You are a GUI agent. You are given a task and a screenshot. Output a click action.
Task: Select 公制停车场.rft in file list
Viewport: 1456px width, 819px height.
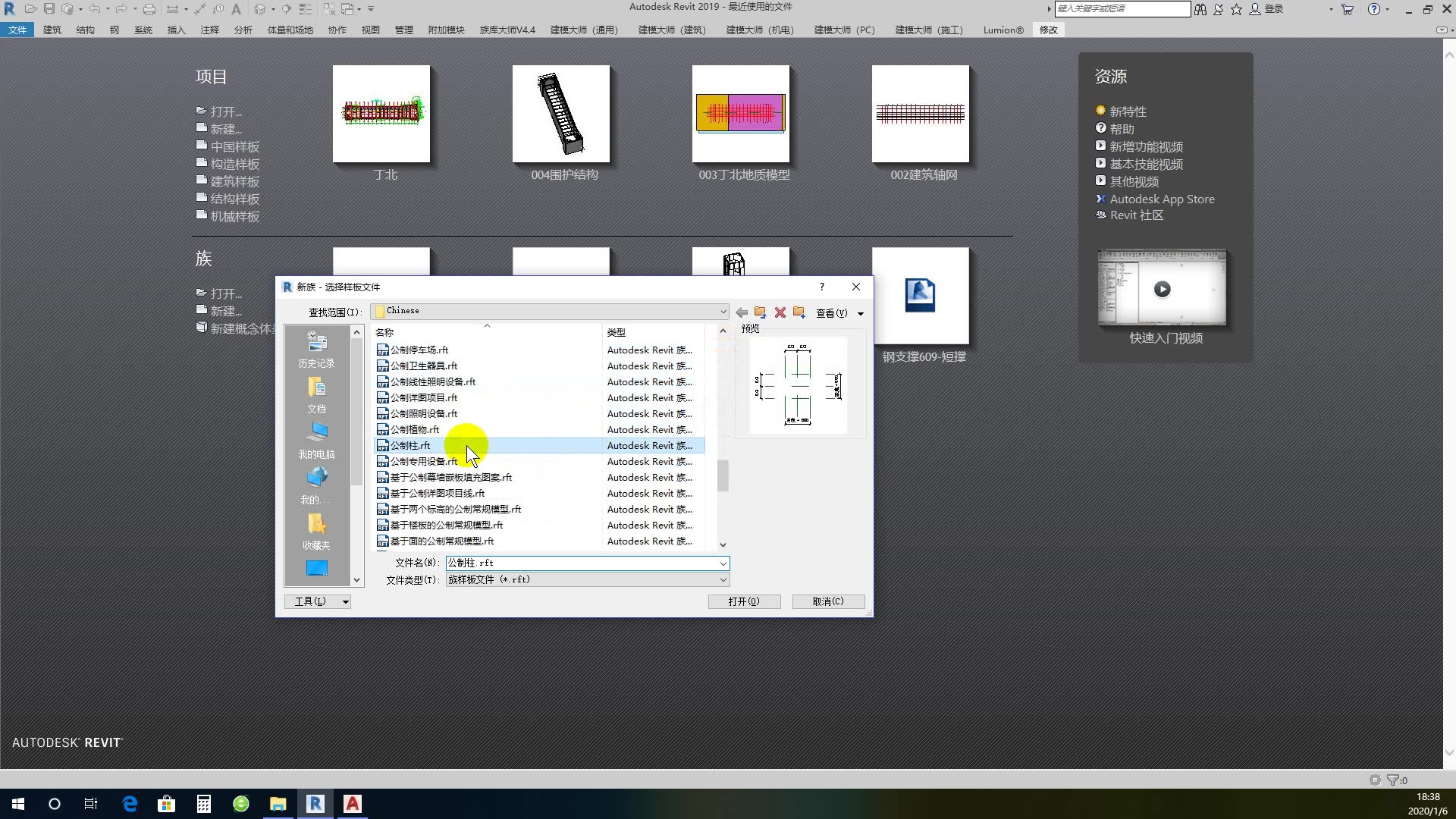pos(540,350)
